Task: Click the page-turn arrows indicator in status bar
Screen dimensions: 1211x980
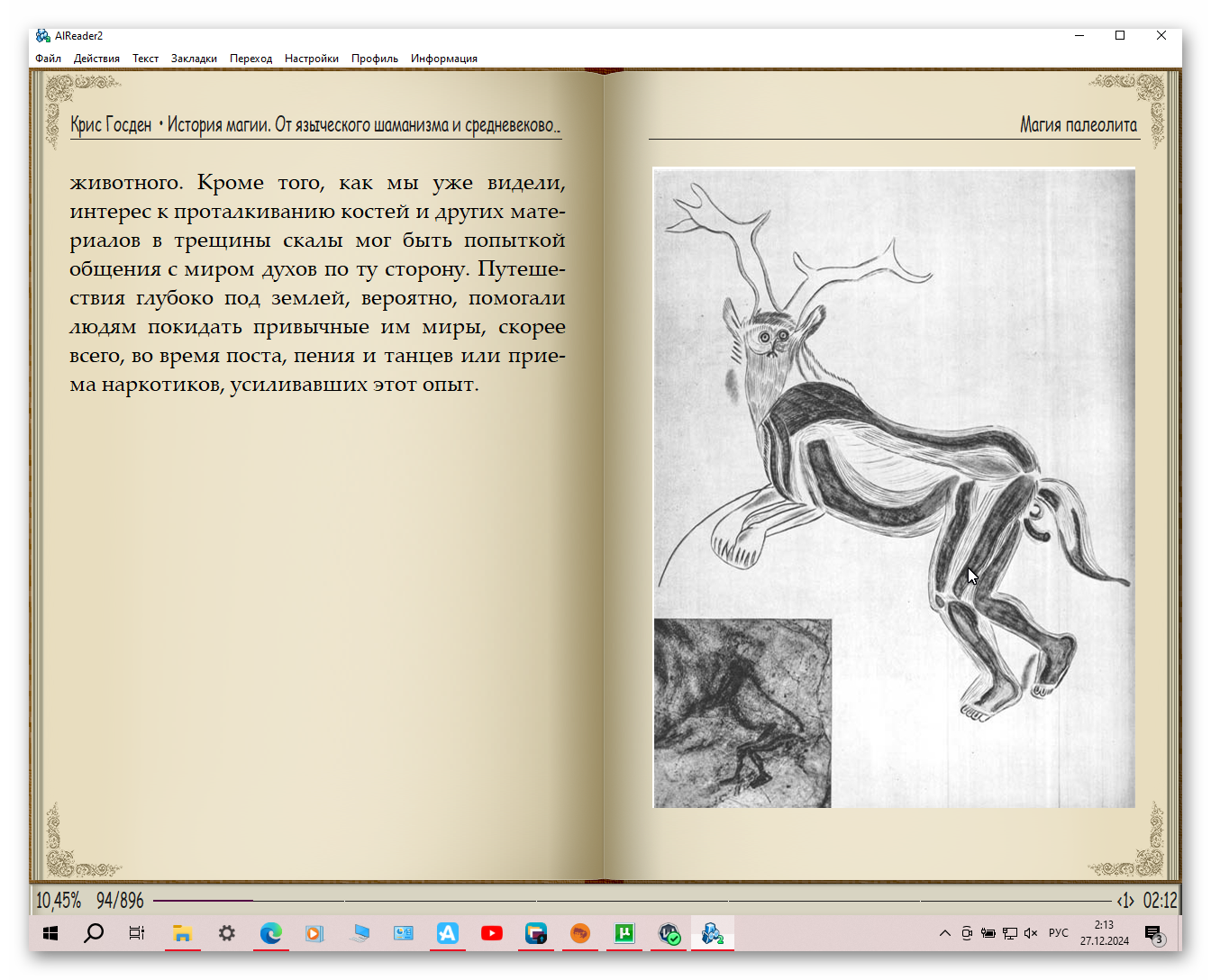Action: (x=1125, y=900)
